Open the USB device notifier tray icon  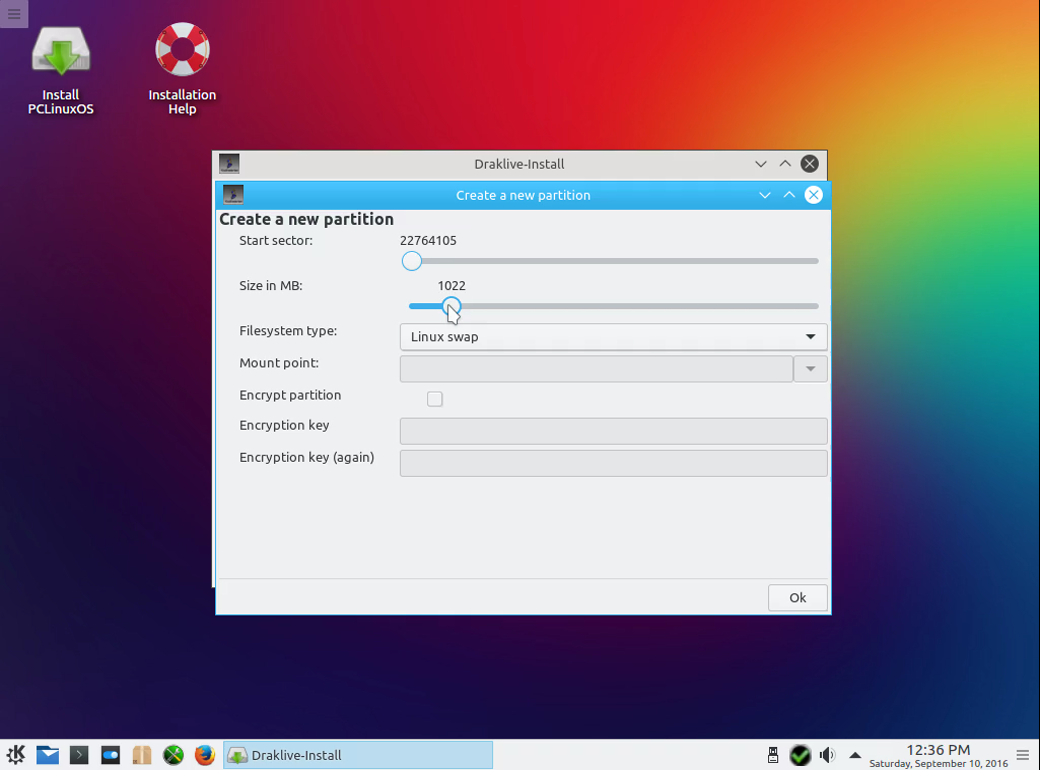[773, 755]
